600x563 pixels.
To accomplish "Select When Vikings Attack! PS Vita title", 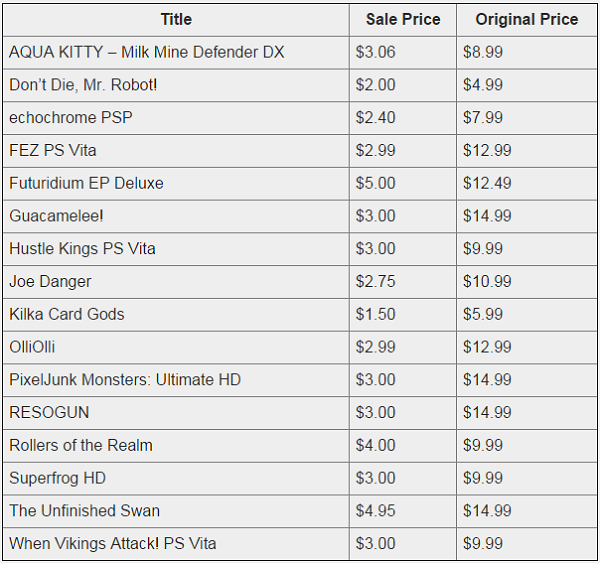I will pyautogui.click(x=113, y=543).
